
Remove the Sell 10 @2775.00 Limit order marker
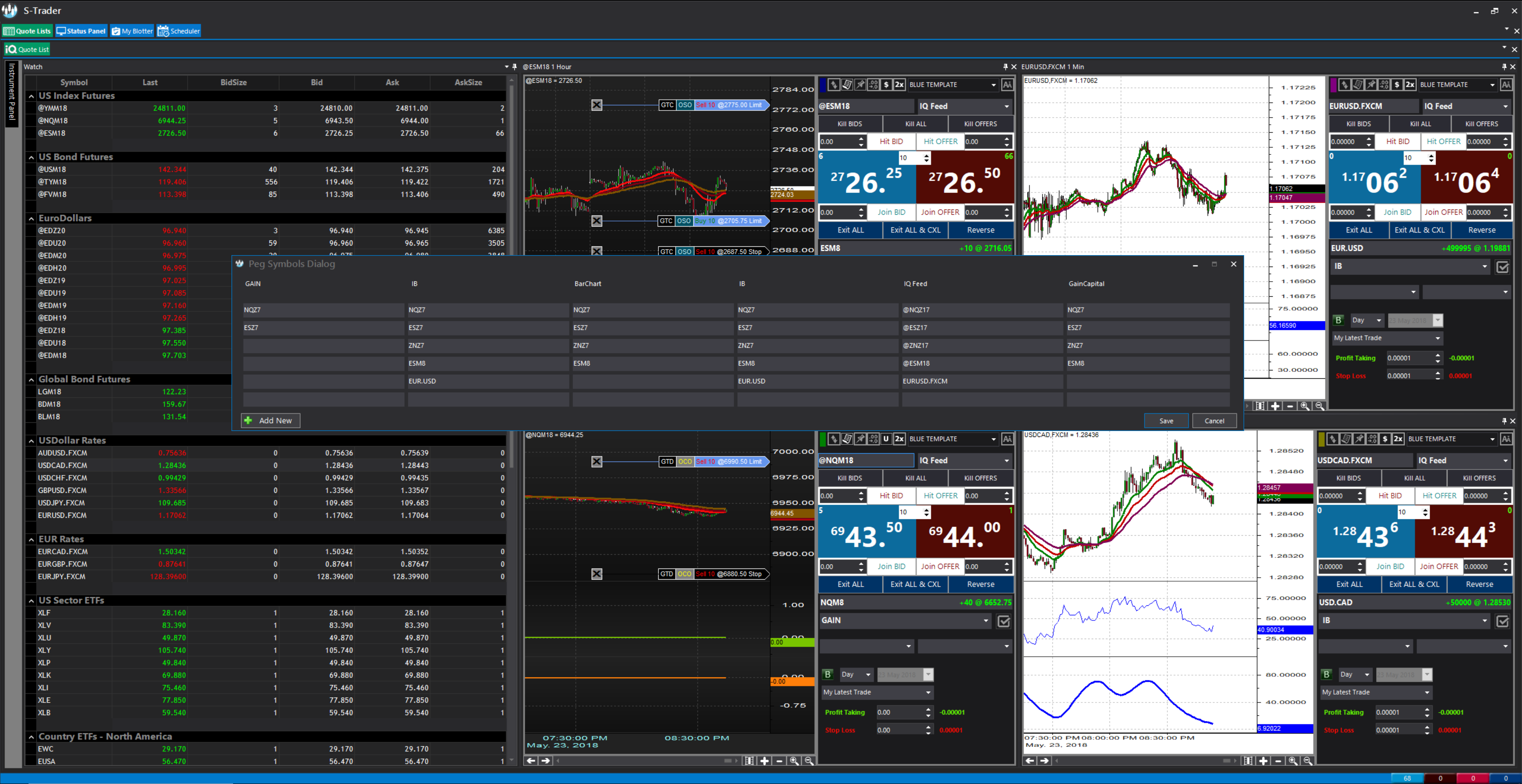click(597, 105)
